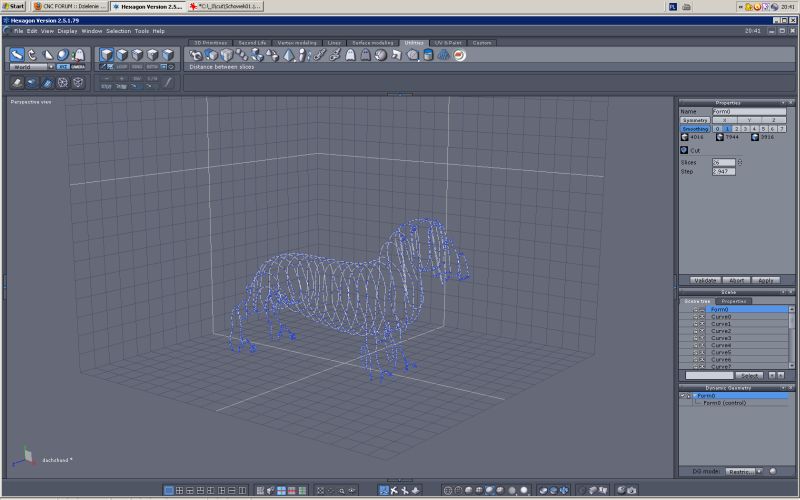Open the Display menu
The width and height of the screenshot is (800, 500).
coord(67,31)
